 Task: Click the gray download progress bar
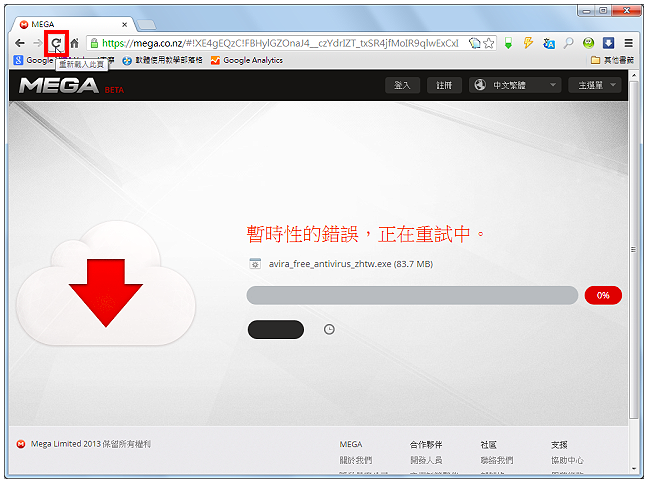[412, 295]
